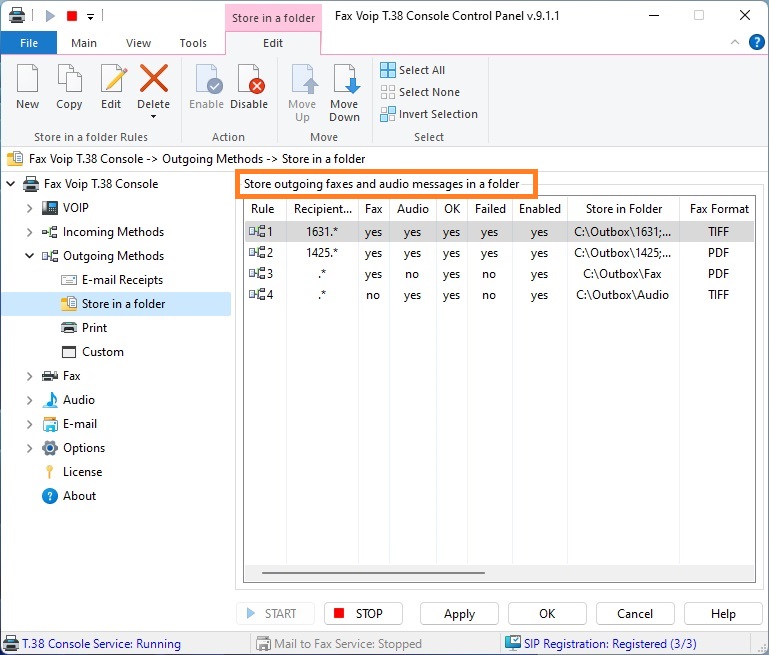769x655 pixels.
Task: Expand the Fax tree node
Action: [x=29, y=376]
